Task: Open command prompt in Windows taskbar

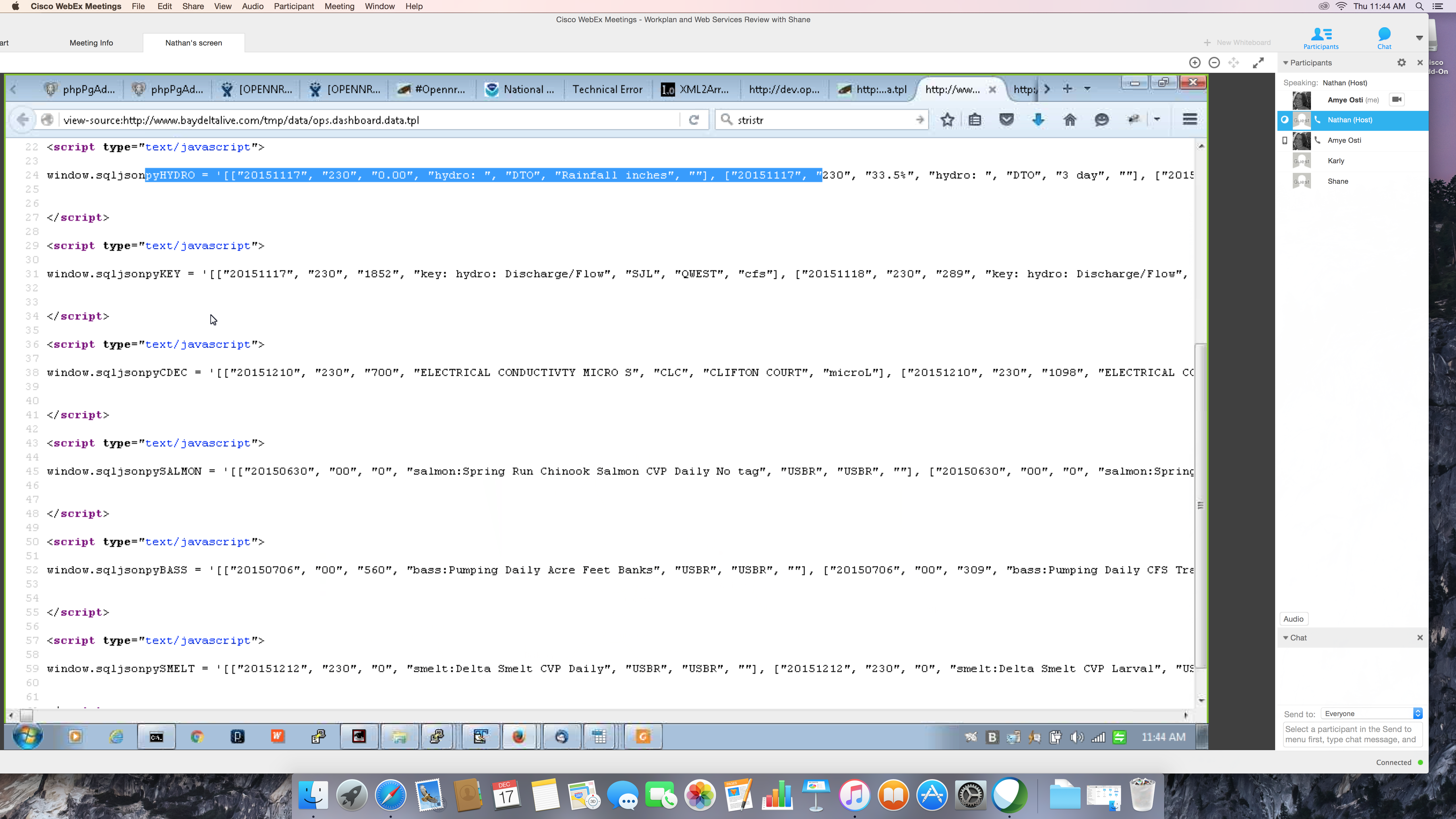Action: [x=157, y=737]
